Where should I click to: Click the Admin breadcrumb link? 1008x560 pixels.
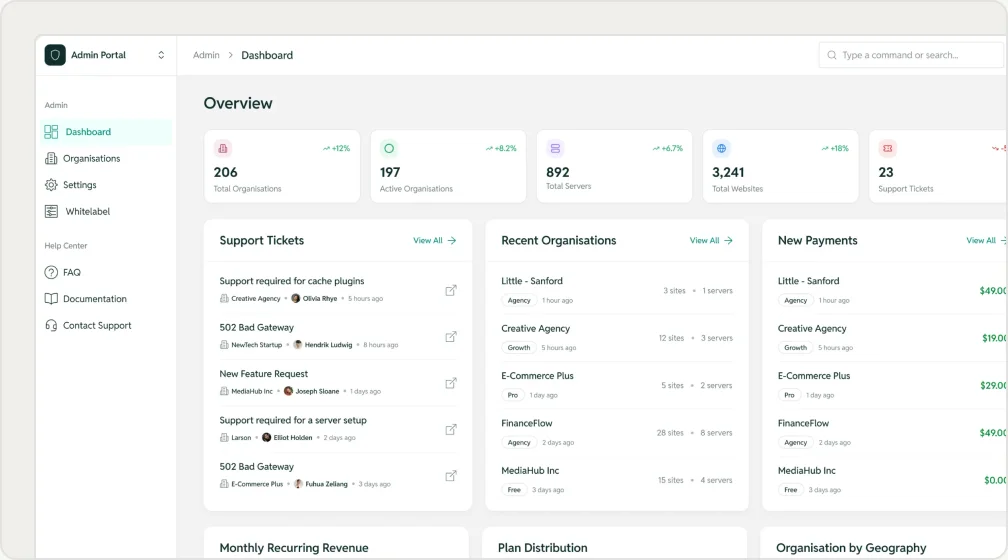[206, 55]
